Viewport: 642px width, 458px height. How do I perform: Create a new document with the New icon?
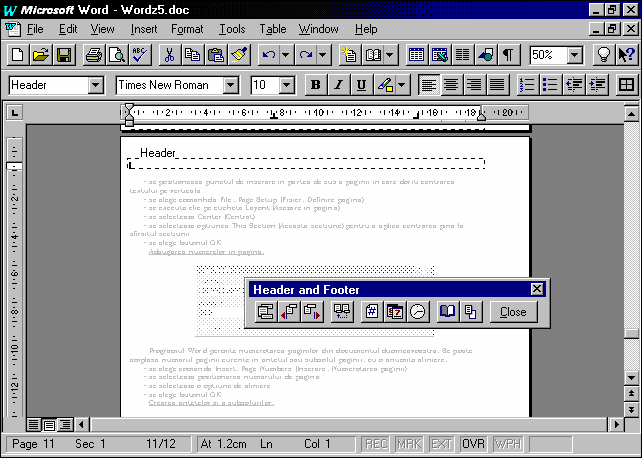click(18, 55)
